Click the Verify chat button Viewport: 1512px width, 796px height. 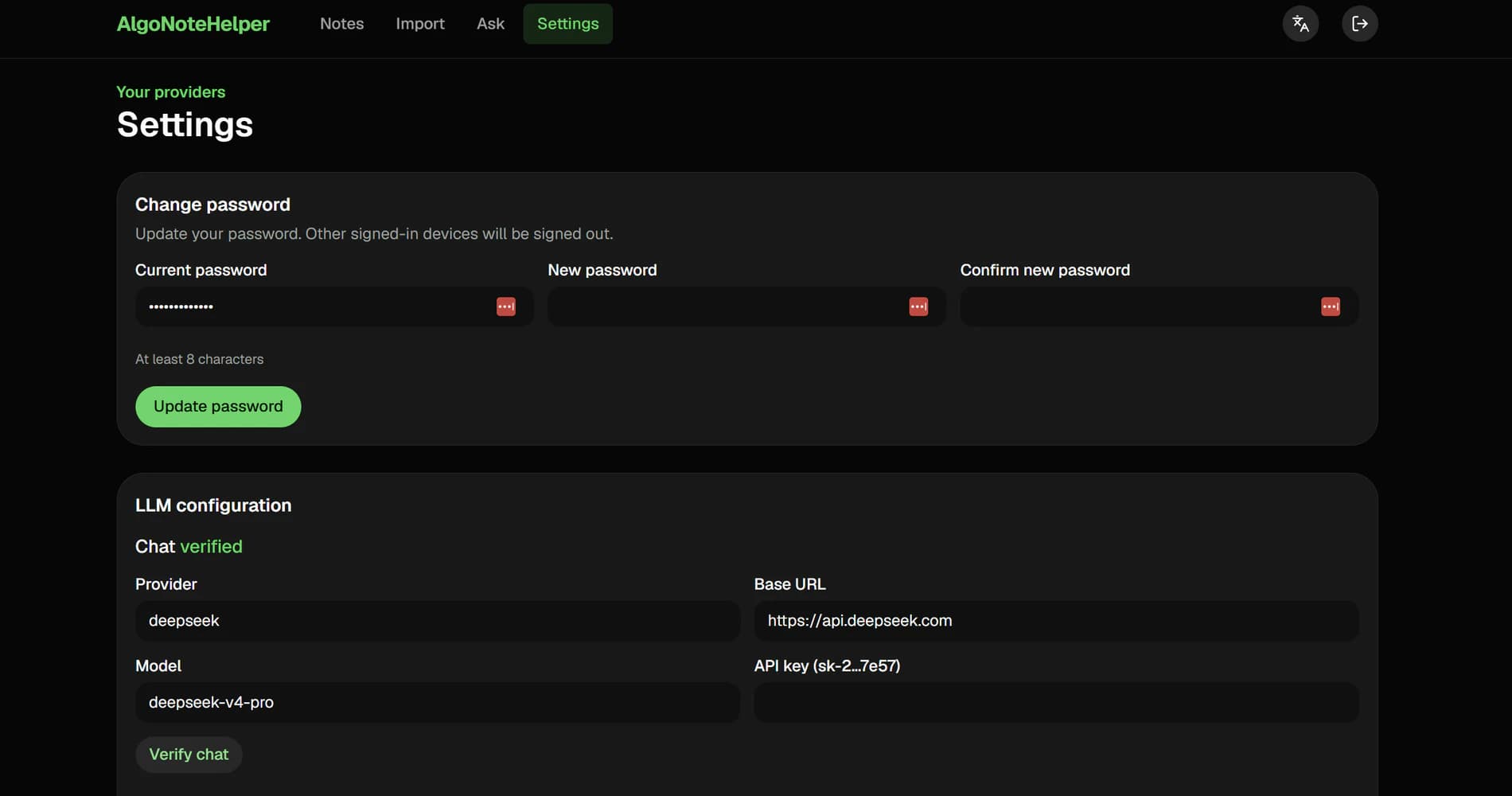[189, 755]
